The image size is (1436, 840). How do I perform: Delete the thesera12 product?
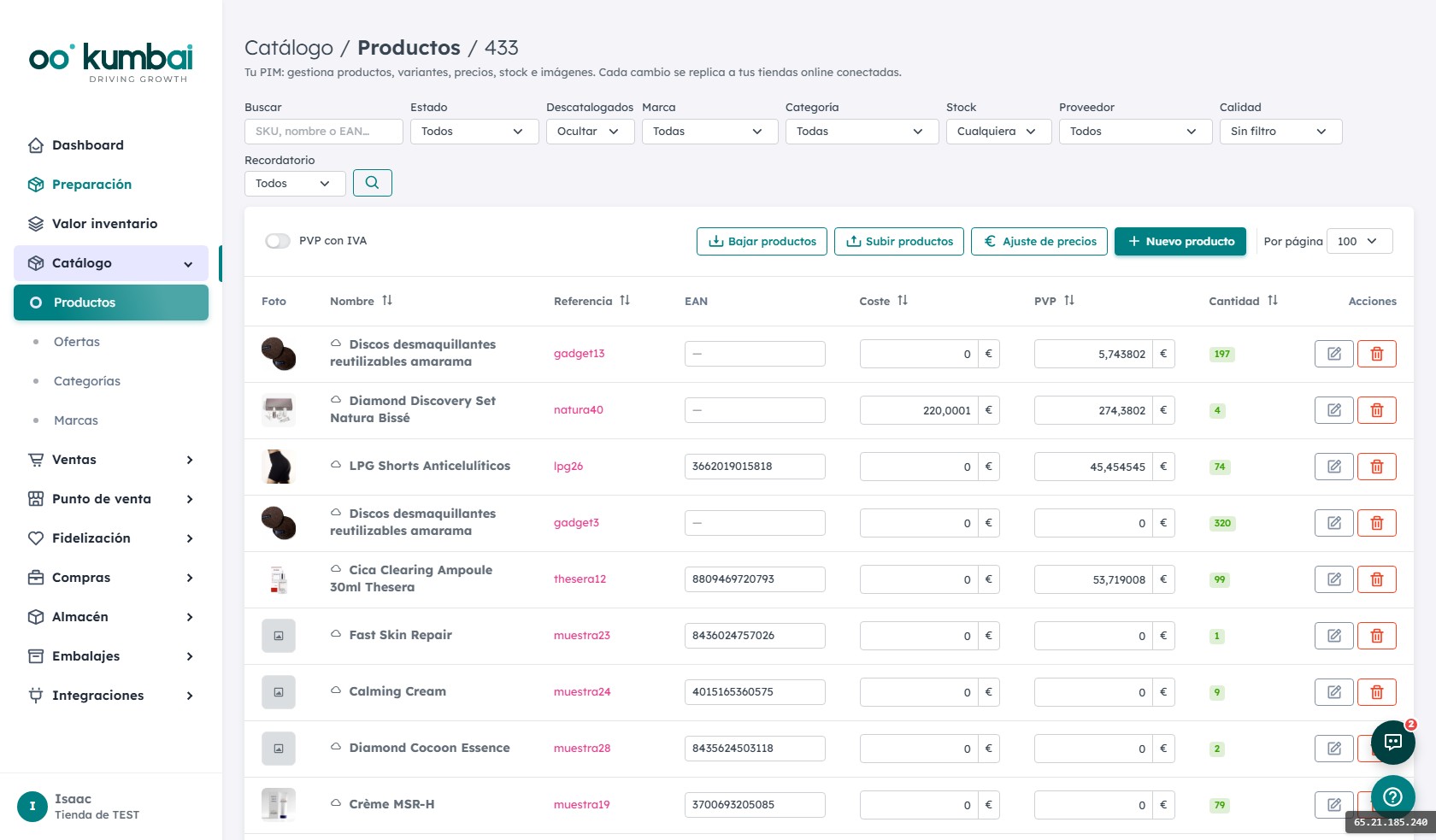[x=1376, y=579]
